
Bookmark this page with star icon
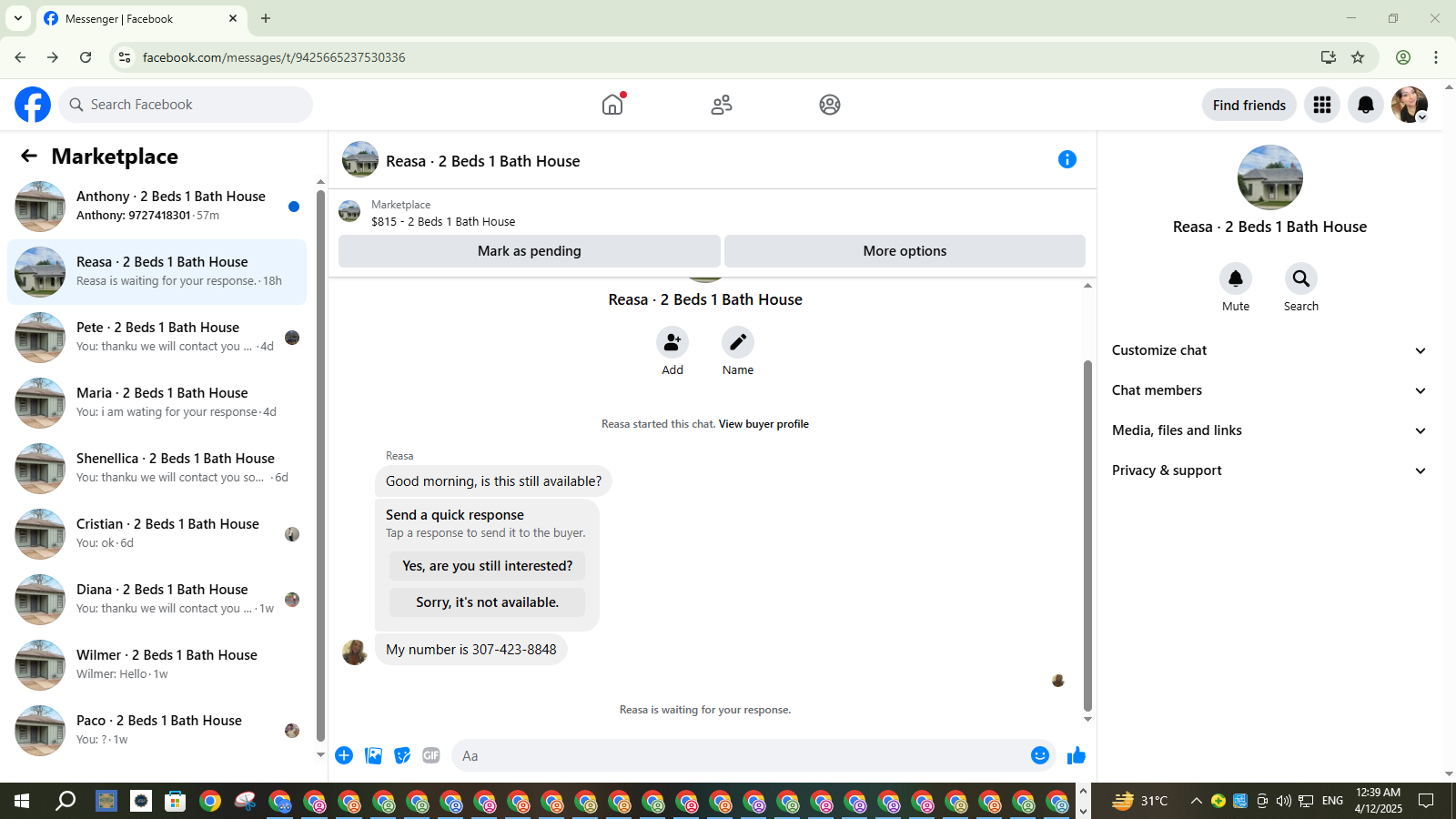pos(1358,57)
